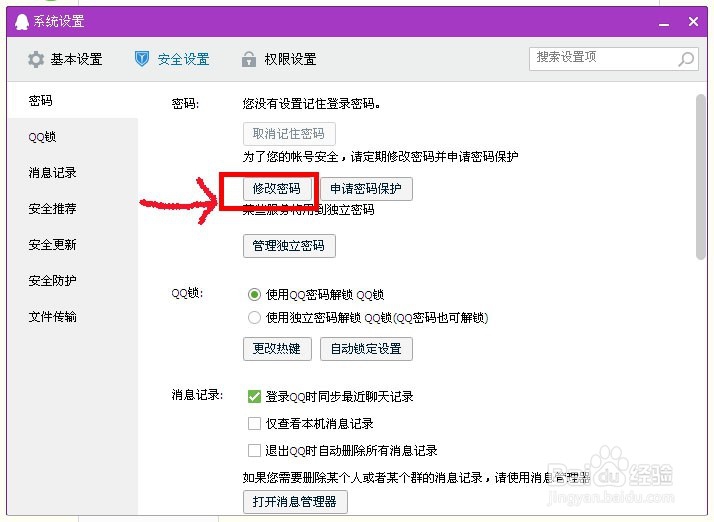The height and width of the screenshot is (522, 714).
Task: Enable 仅查看本机消息记录 checkbox
Action: coord(254,424)
